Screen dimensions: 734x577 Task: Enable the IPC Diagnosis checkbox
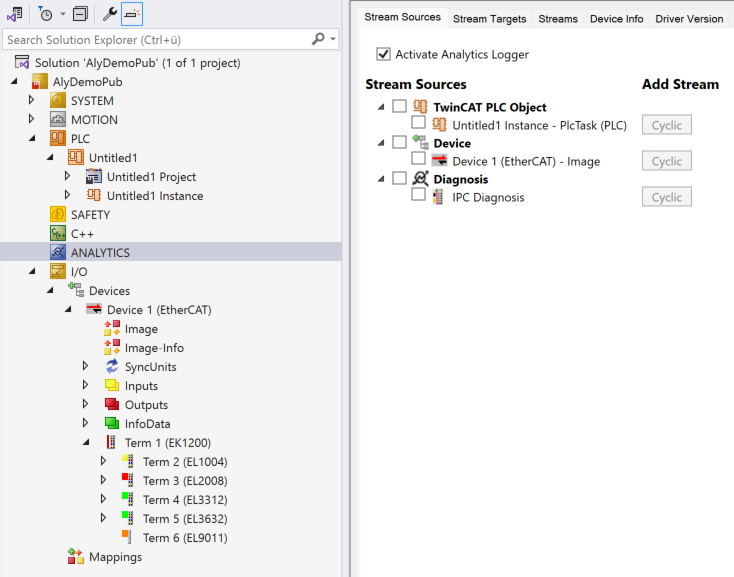tap(419, 196)
